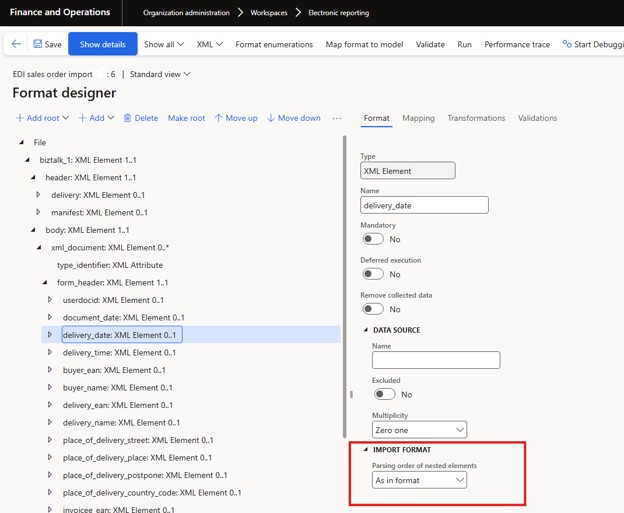This screenshot has height=513, width=624.
Task: Click the Move down arrow icon
Action: pyautogui.click(x=271, y=118)
